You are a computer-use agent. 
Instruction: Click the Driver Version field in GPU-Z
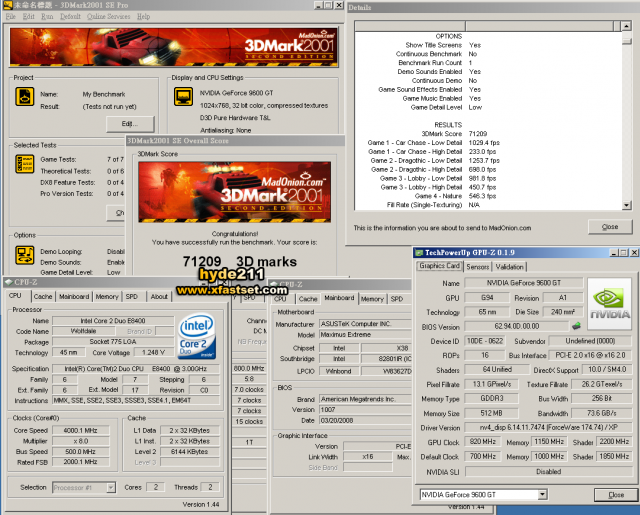click(548, 427)
